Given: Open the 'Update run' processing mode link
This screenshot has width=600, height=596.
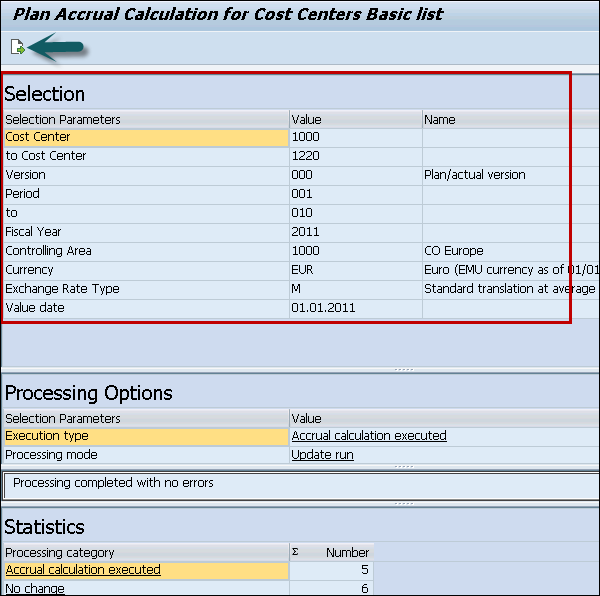Looking at the screenshot, I should pyautogui.click(x=322, y=455).
